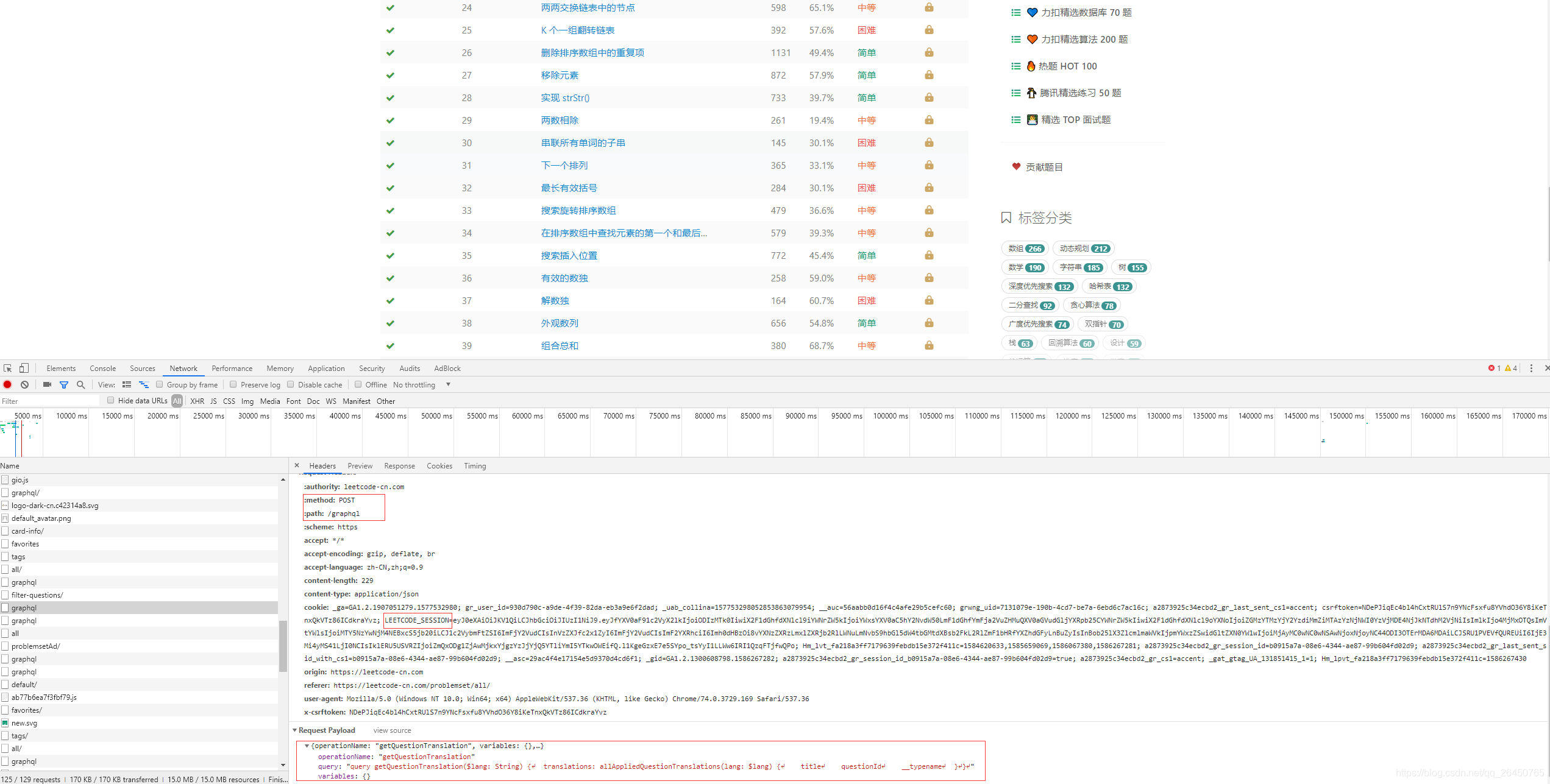Open the No throttling dropdown

(x=422, y=384)
